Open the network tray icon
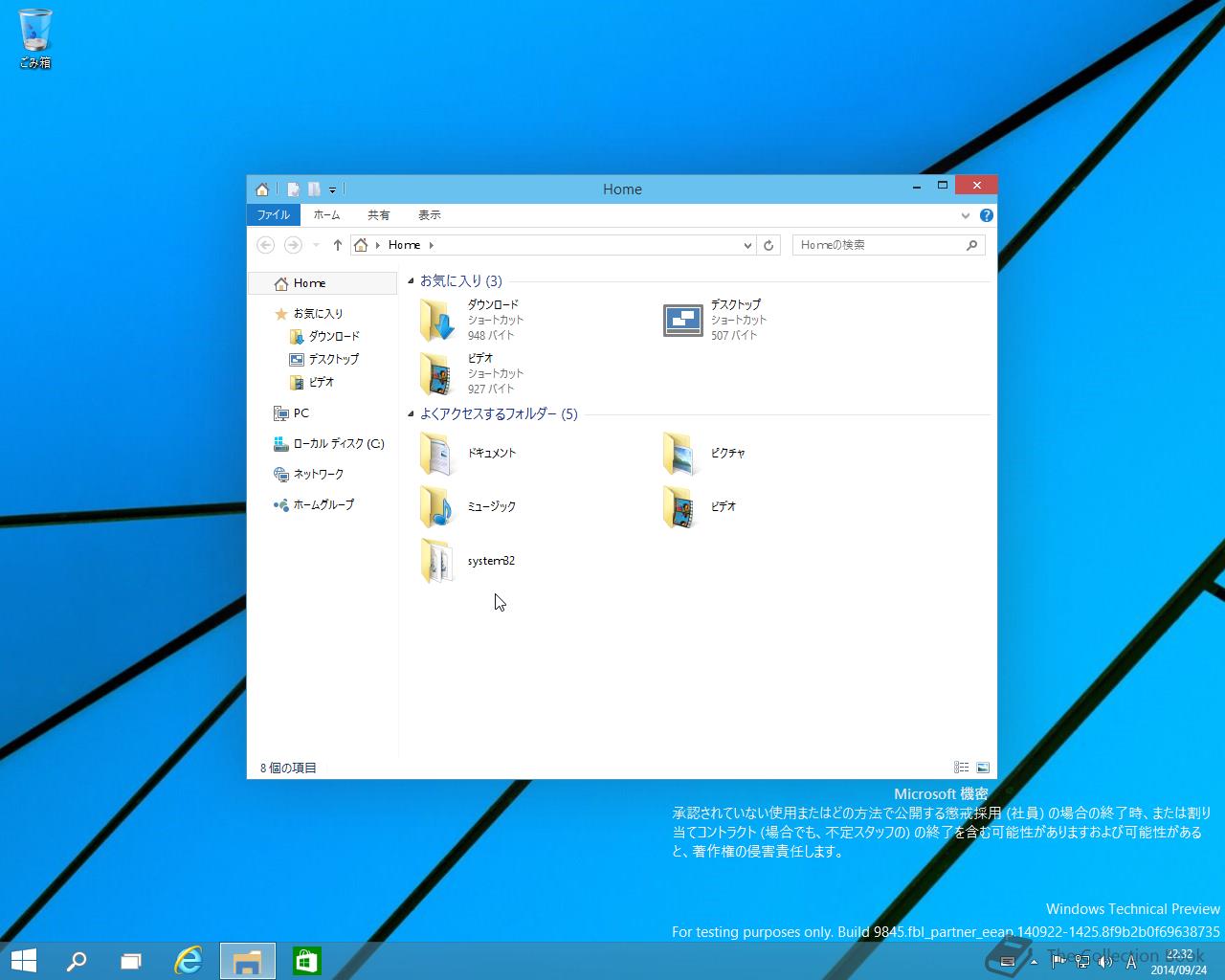The image size is (1225, 980). tap(1081, 962)
